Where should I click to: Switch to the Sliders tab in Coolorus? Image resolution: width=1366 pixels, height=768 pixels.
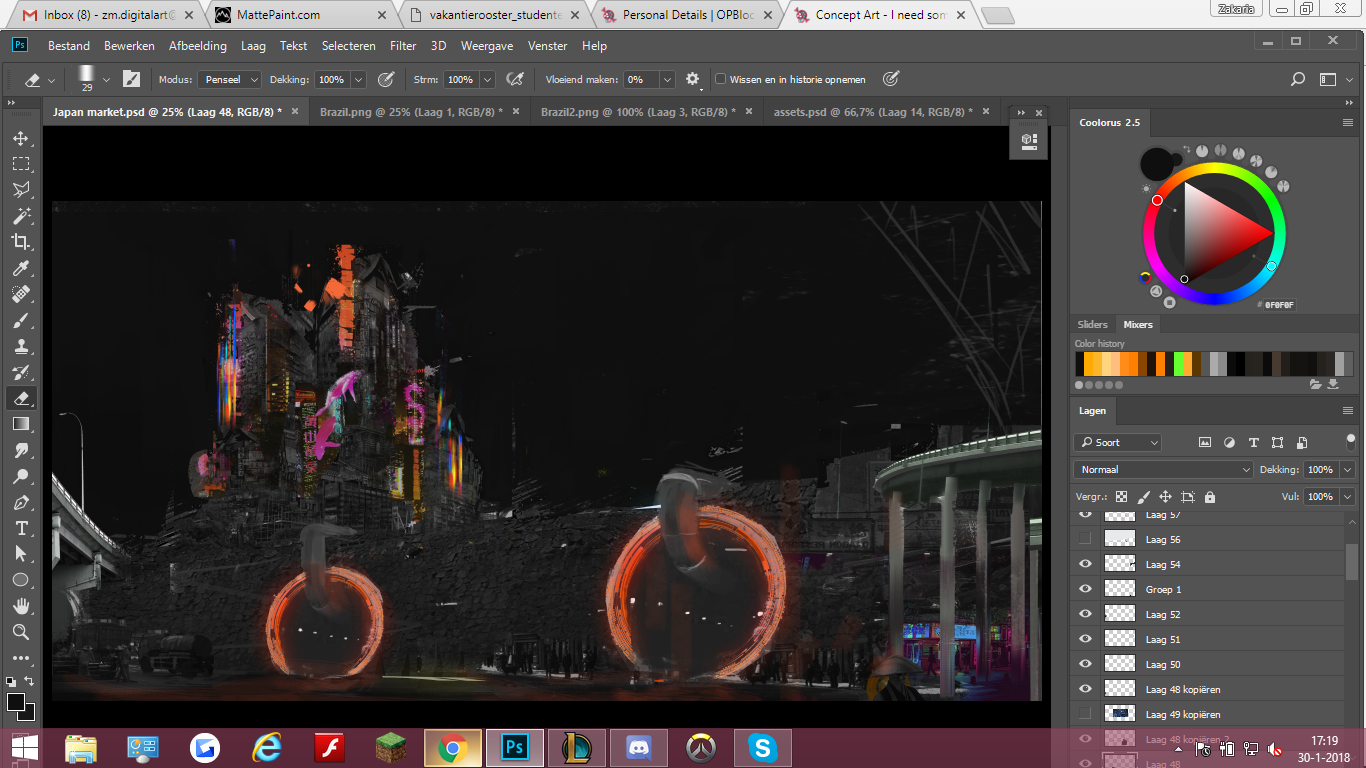1092,324
